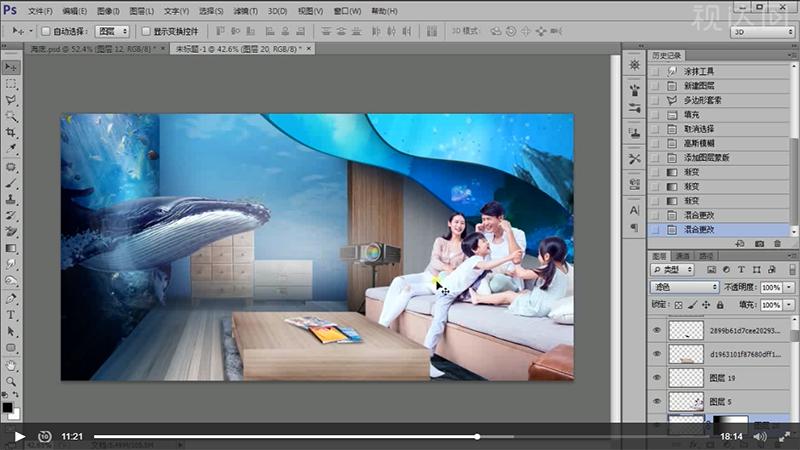Open the Paragraph panel icon
The width and height of the screenshot is (800, 450).
coord(634,227)
